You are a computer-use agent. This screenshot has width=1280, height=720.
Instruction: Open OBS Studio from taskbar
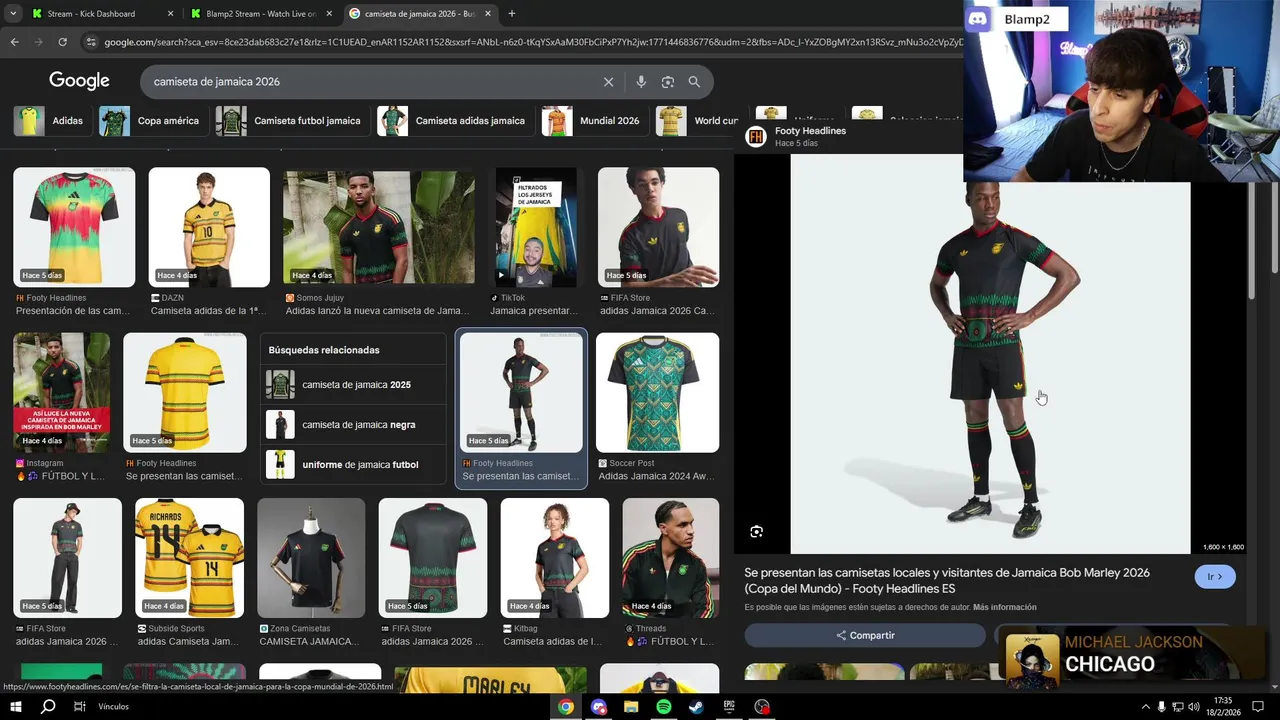click(x=762, y=707)
